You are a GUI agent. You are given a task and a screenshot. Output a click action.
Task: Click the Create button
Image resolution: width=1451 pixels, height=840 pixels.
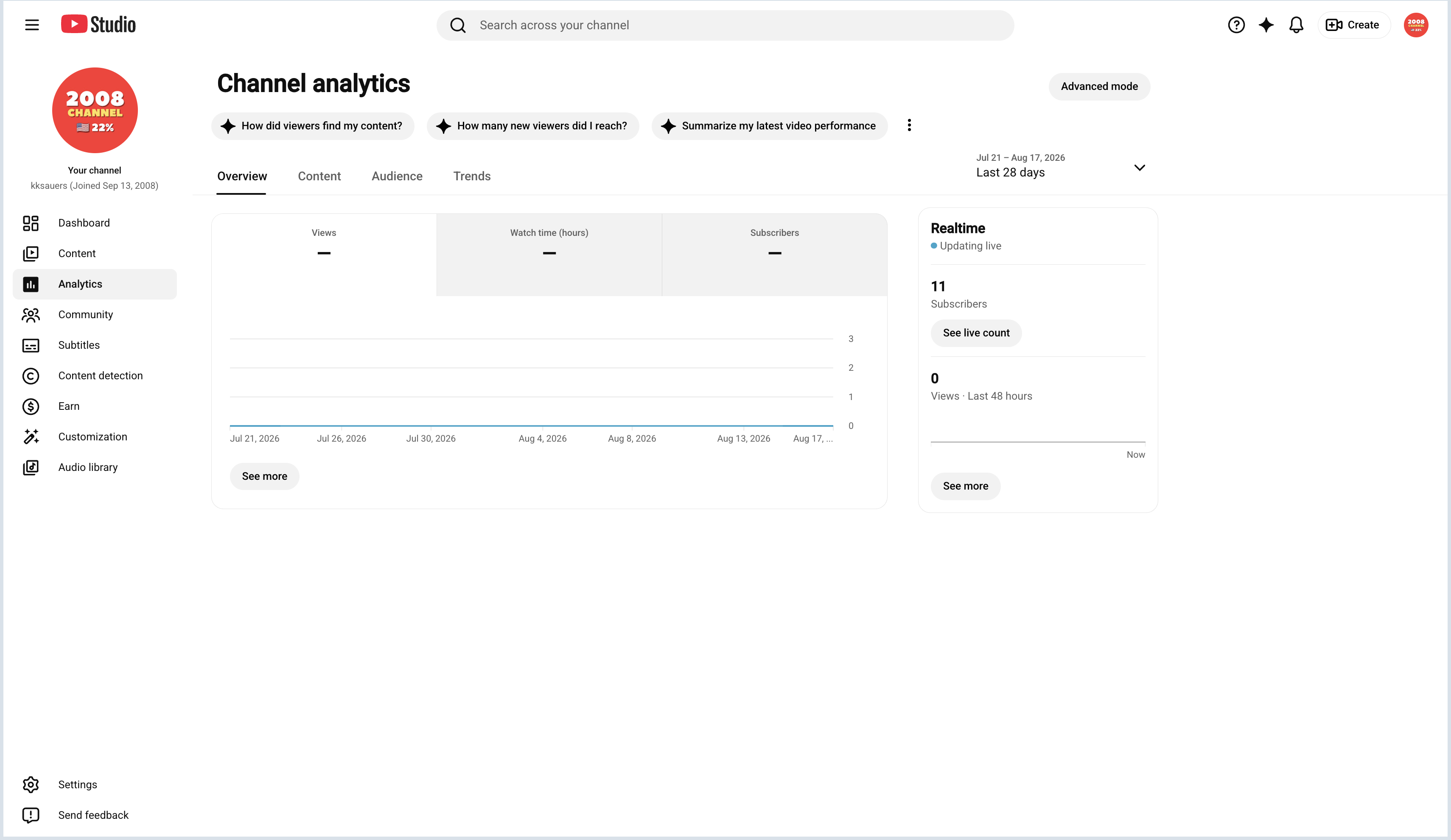coord(1354,25)
